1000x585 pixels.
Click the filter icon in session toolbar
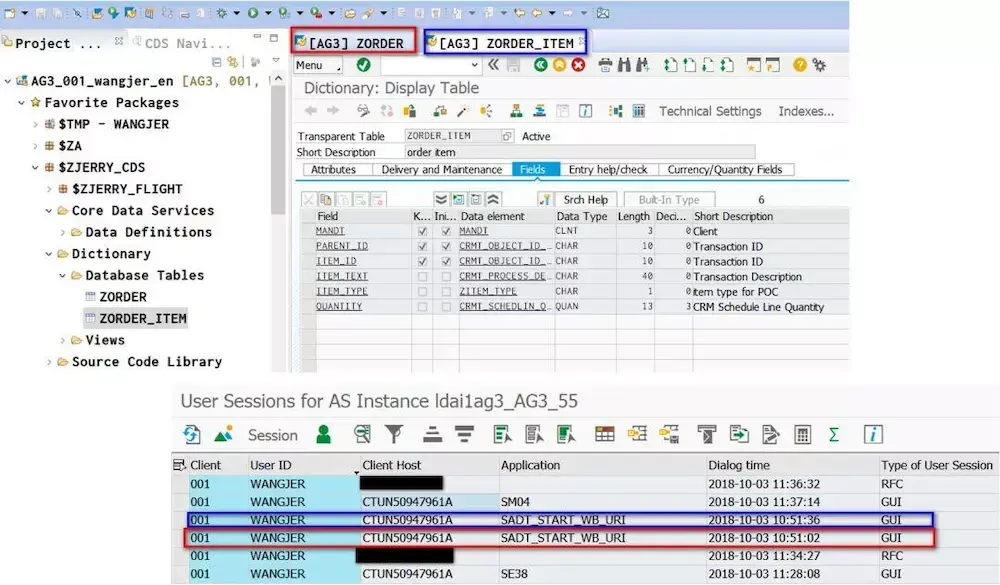coord(395,435)
